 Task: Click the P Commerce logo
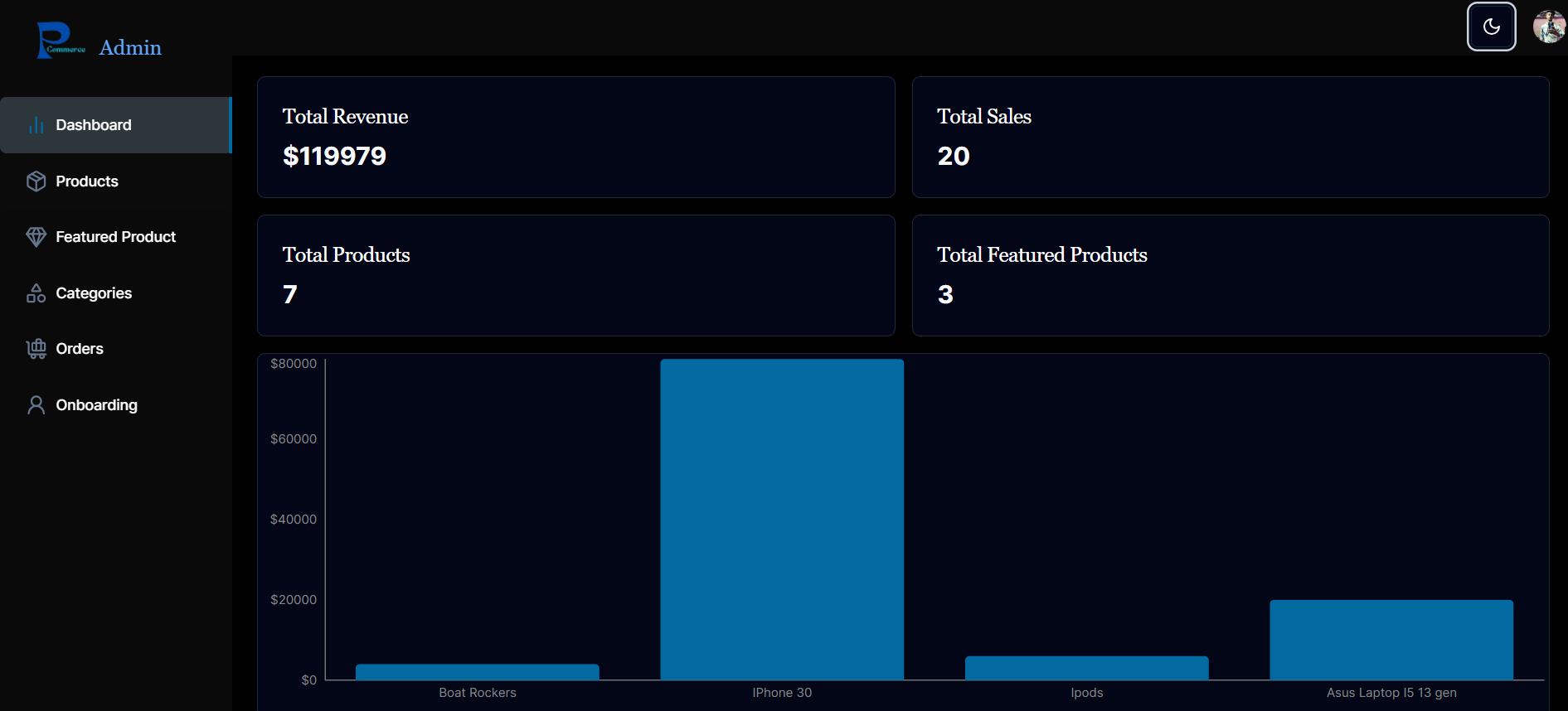pos(60,41)
